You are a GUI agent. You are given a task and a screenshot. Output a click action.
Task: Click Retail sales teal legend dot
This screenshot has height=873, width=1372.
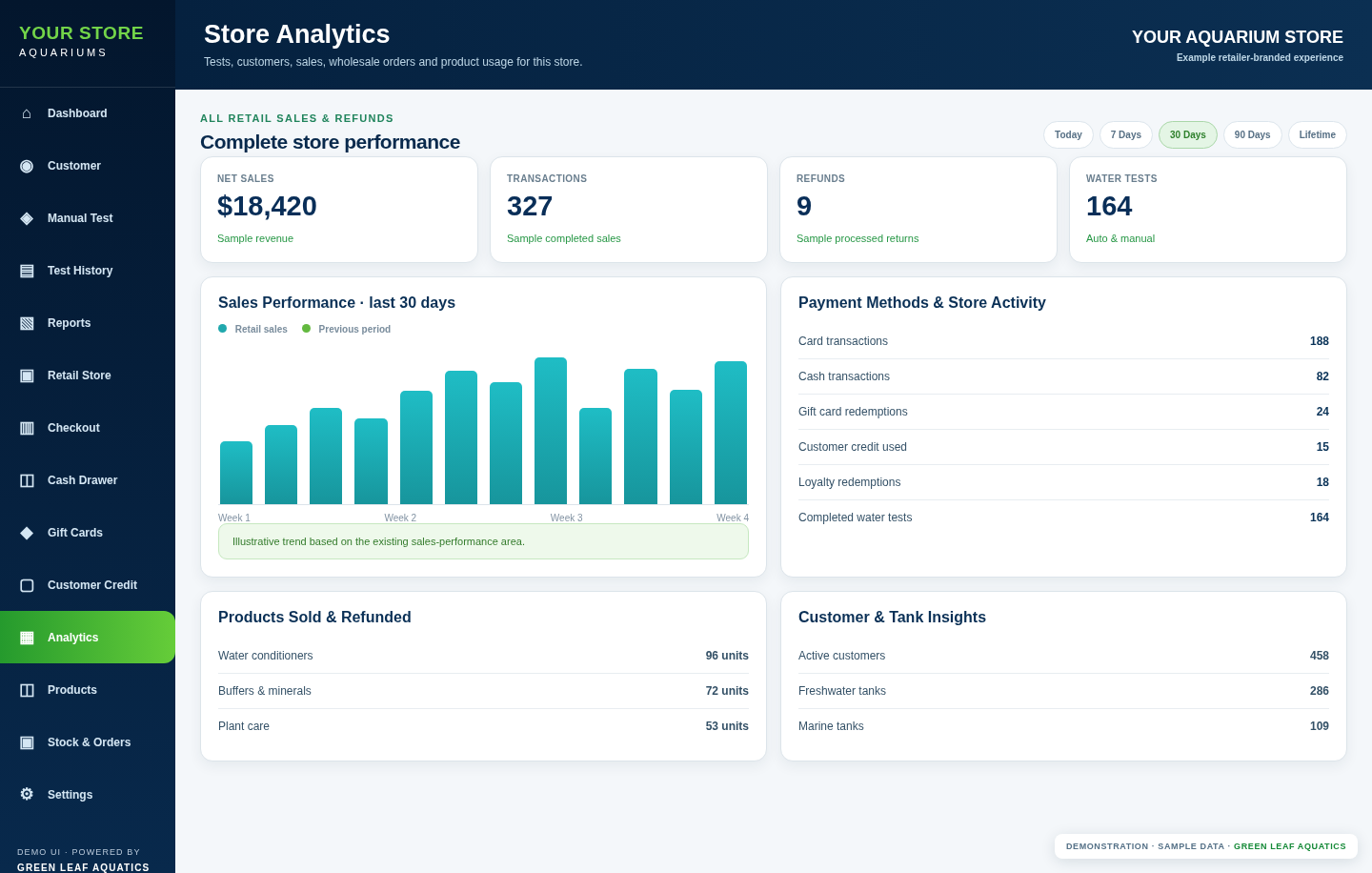pos(223,329)
